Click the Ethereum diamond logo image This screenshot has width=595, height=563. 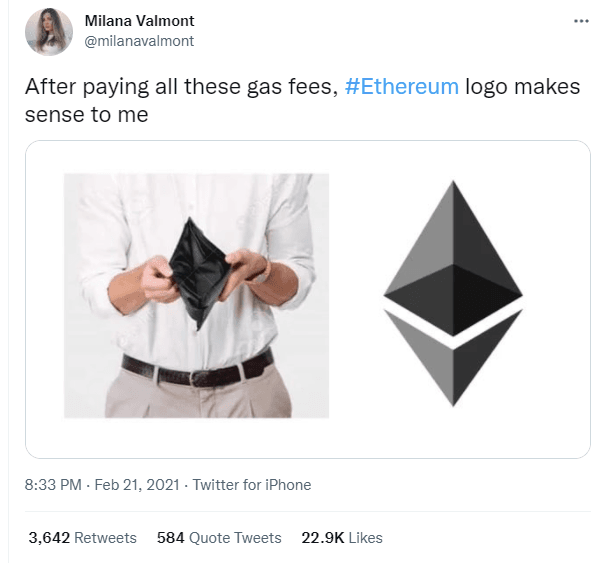point(453,294)
